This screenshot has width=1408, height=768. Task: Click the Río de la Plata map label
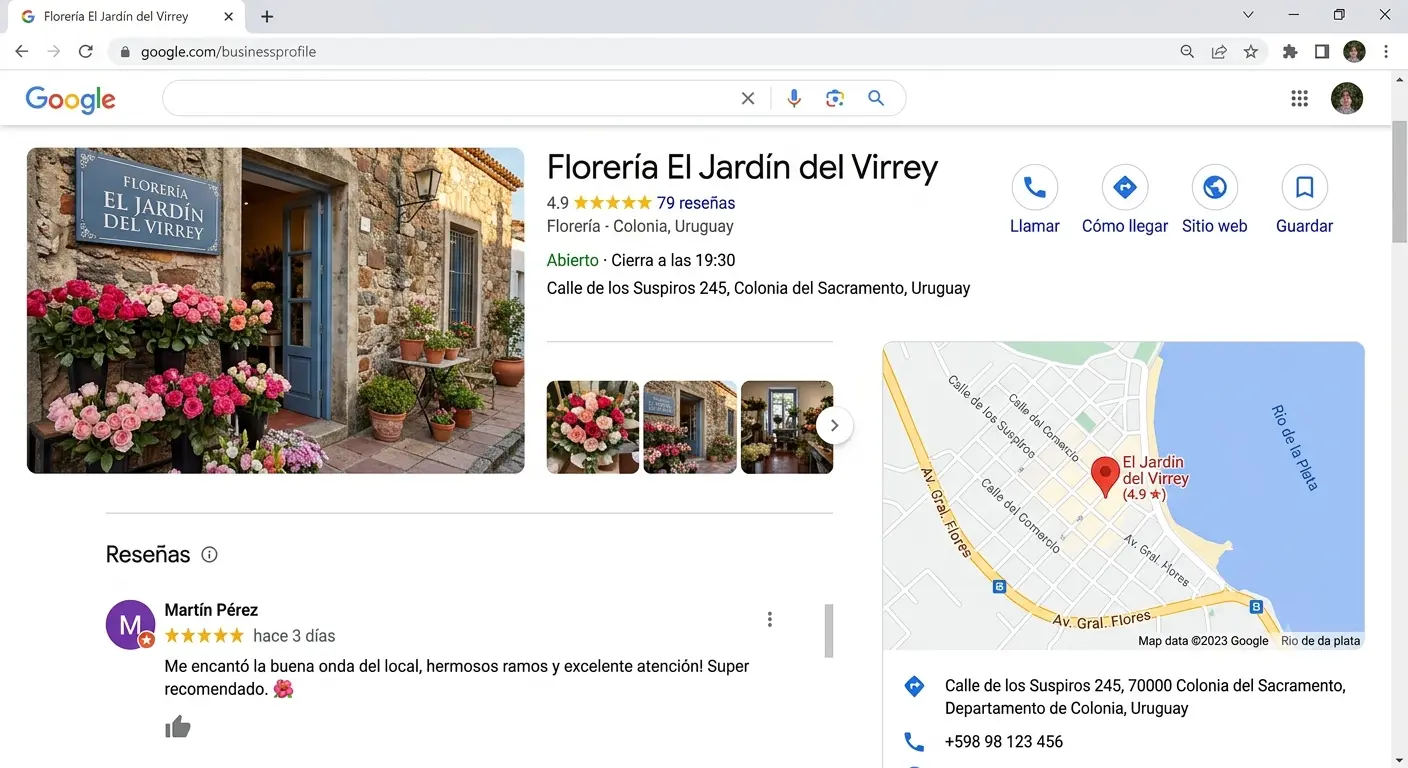[x=1295, y=447]
